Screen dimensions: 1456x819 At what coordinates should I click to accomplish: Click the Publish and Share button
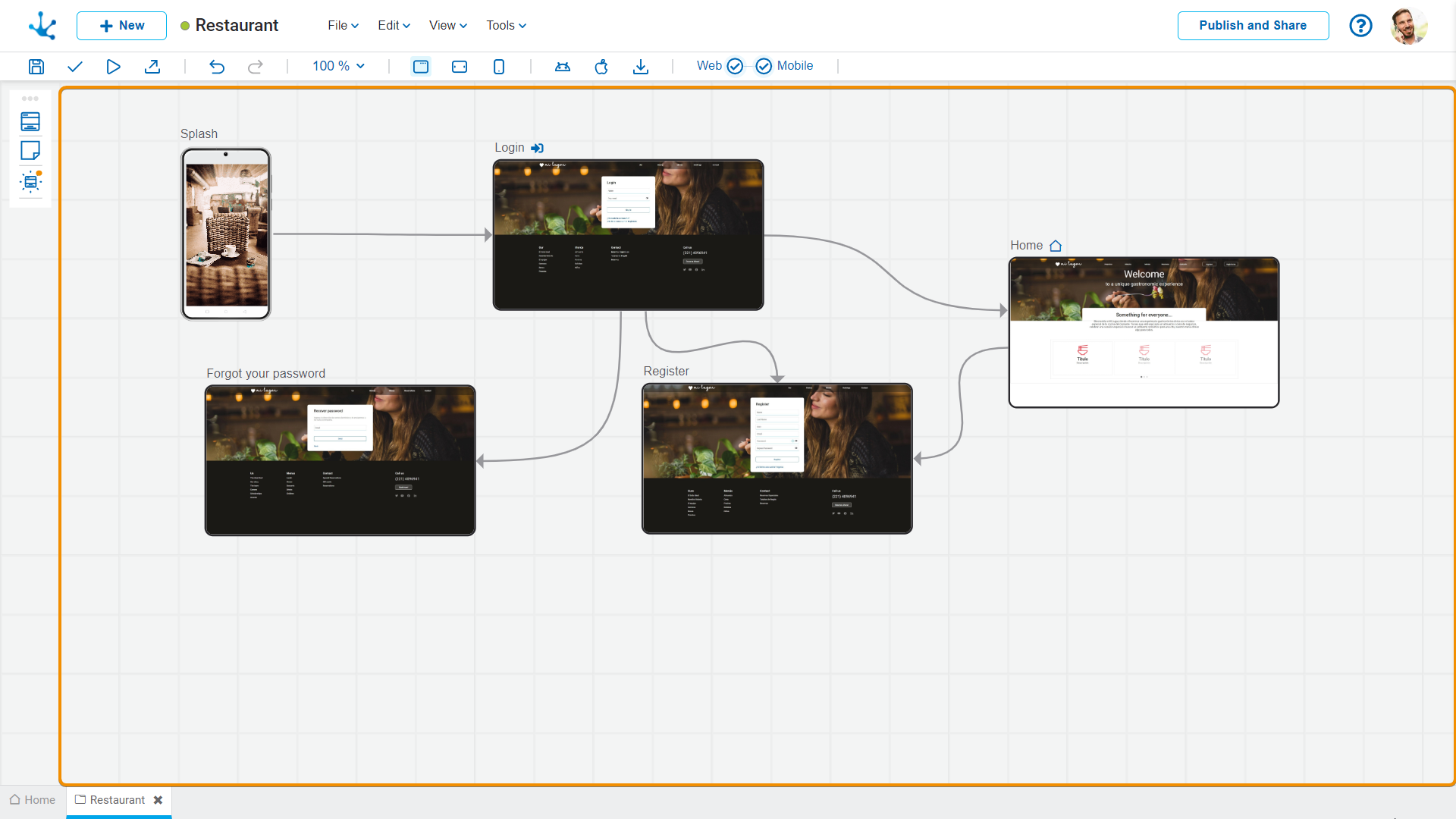point(1252,25)
